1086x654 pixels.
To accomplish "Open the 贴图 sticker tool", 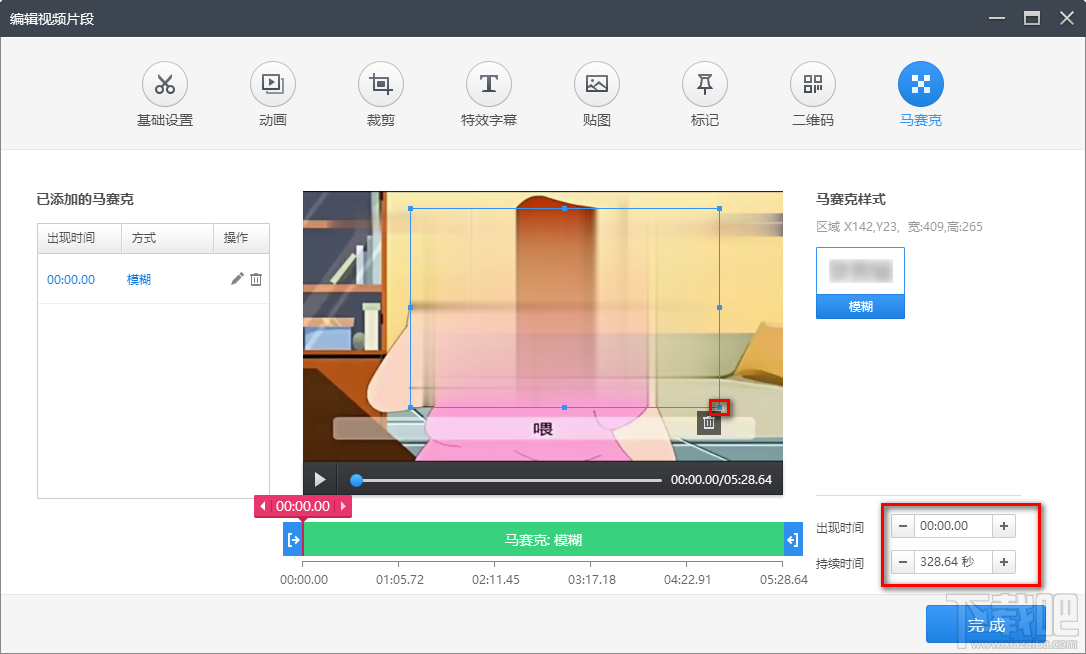I will tap(596, 93).
